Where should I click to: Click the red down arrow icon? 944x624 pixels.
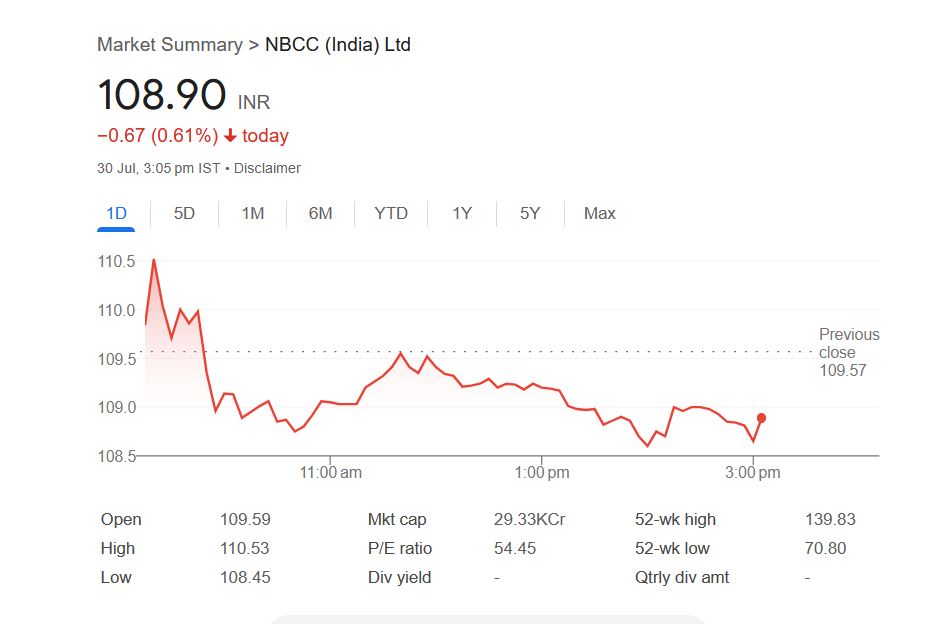pyautogui.click(x=230, y=136)
